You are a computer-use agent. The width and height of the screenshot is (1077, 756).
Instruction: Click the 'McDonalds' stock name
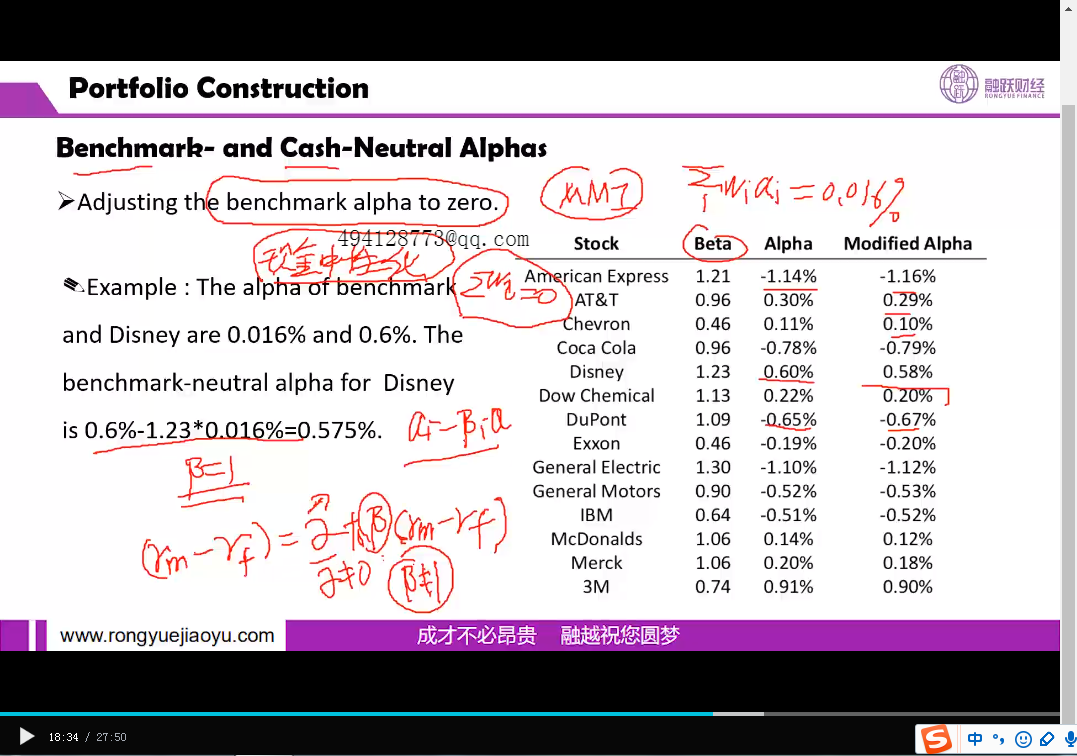(x=596, y=539)
